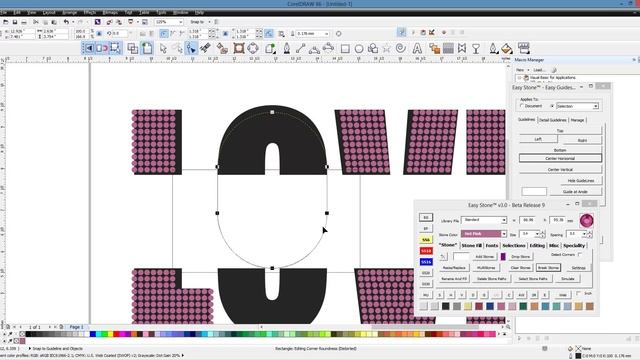The image size is (640, 360).
Task: Switch to the Selections tab
Action: (x=513, y=245)
